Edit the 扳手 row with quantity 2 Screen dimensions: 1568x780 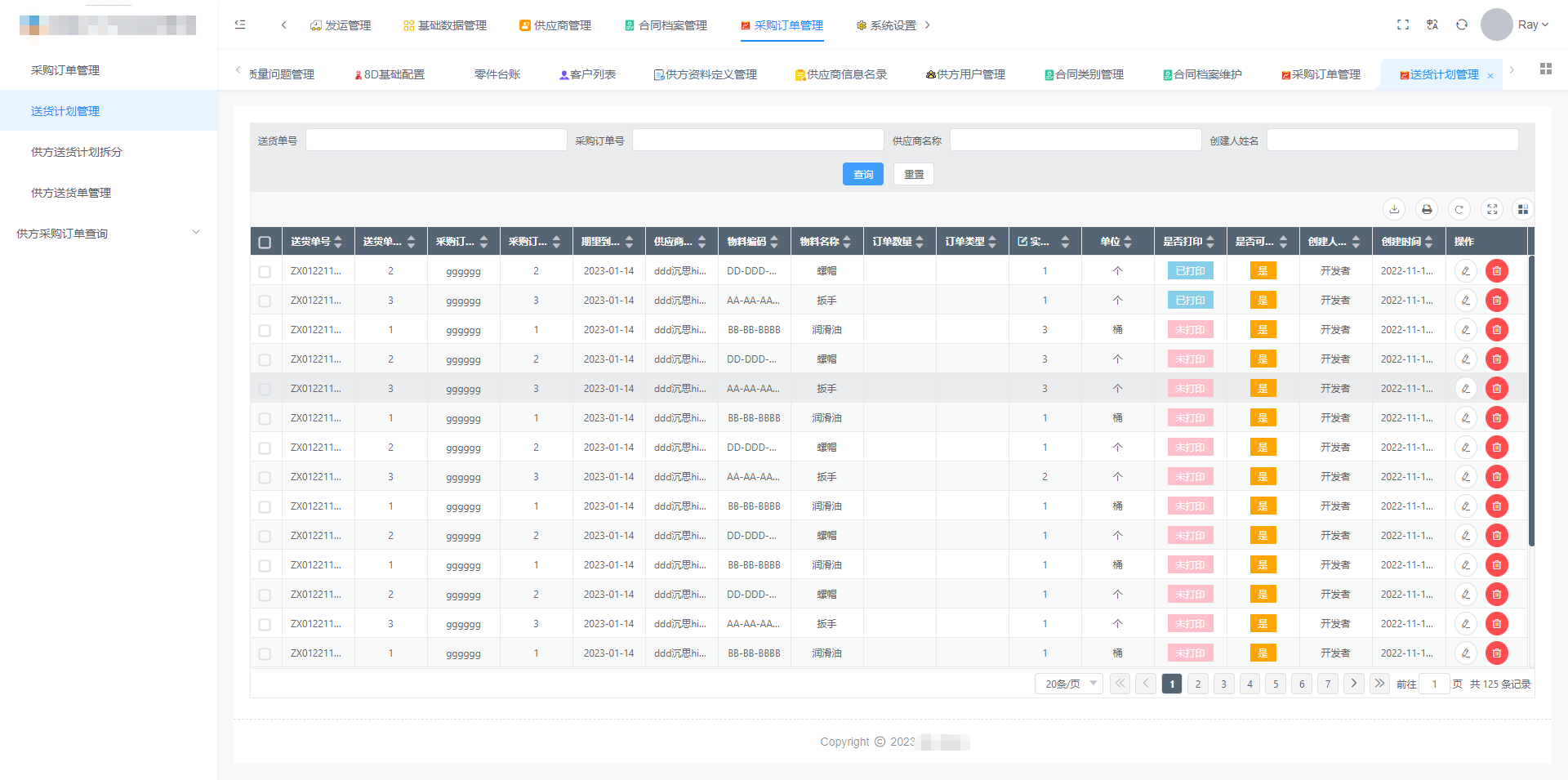(x=1466, y=477)
